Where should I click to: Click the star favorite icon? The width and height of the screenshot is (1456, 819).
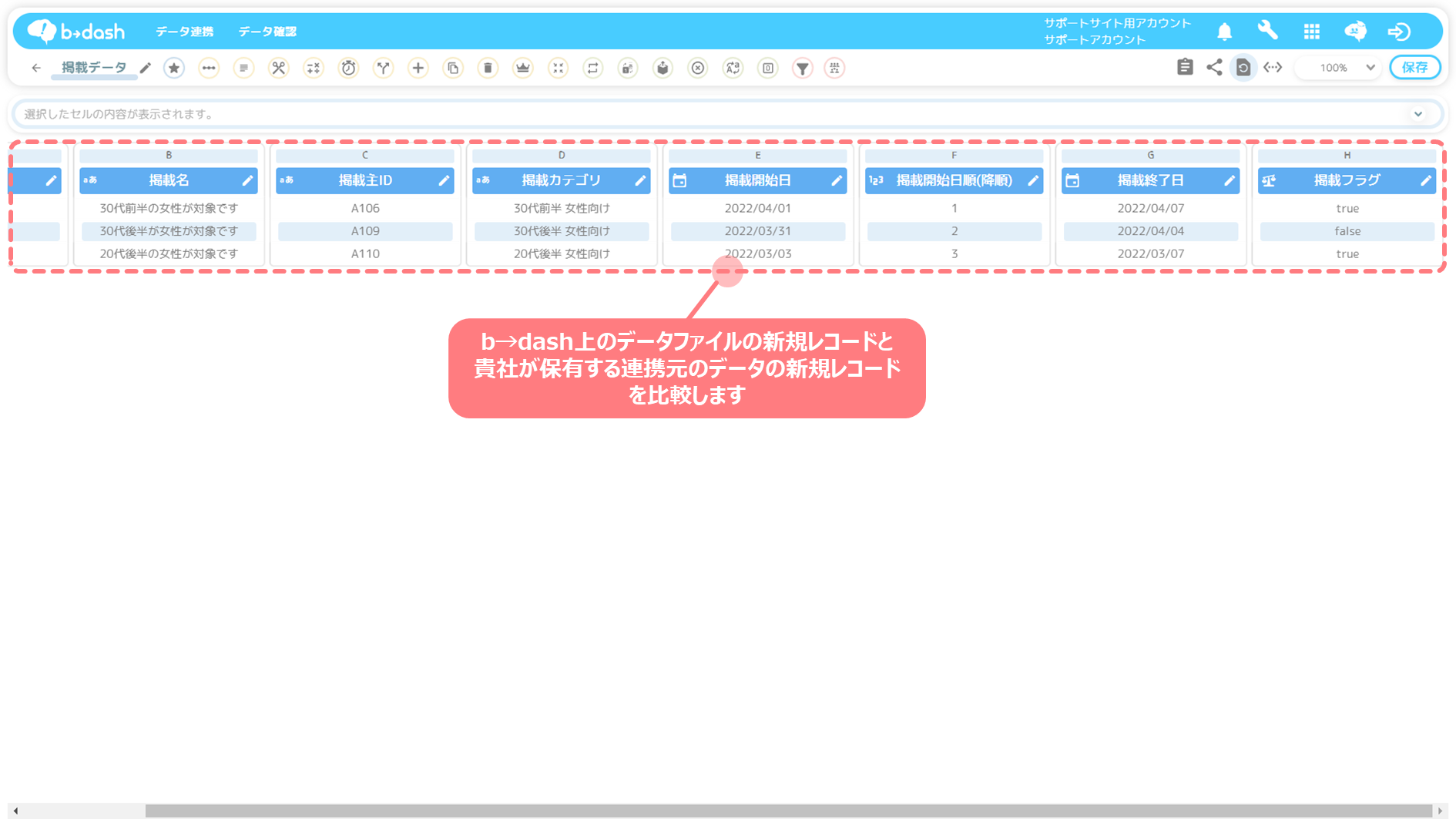174,68
